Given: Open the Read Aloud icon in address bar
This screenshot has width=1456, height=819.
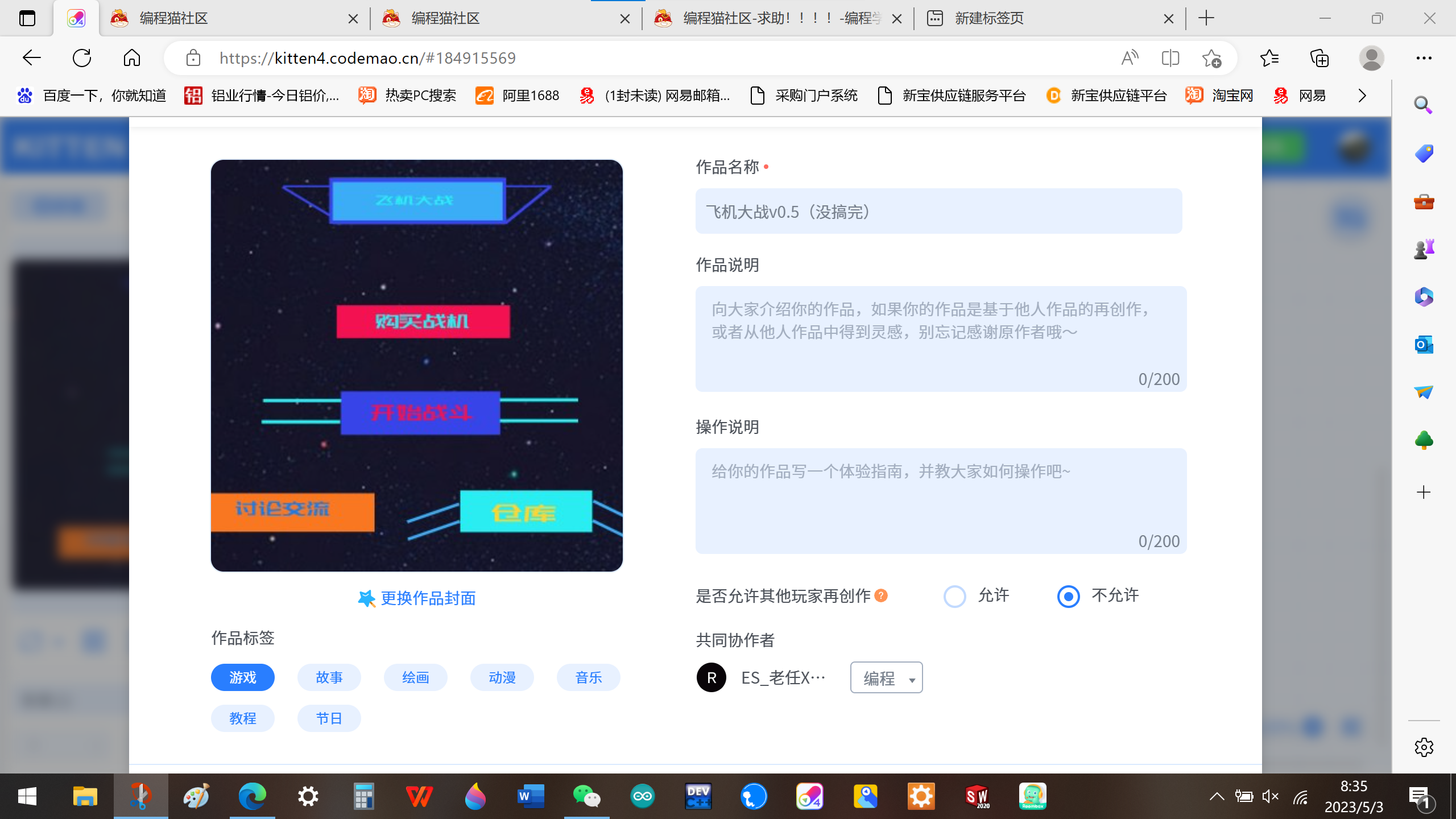Looking at the screenshot, I should click(x=1130, y=58).
